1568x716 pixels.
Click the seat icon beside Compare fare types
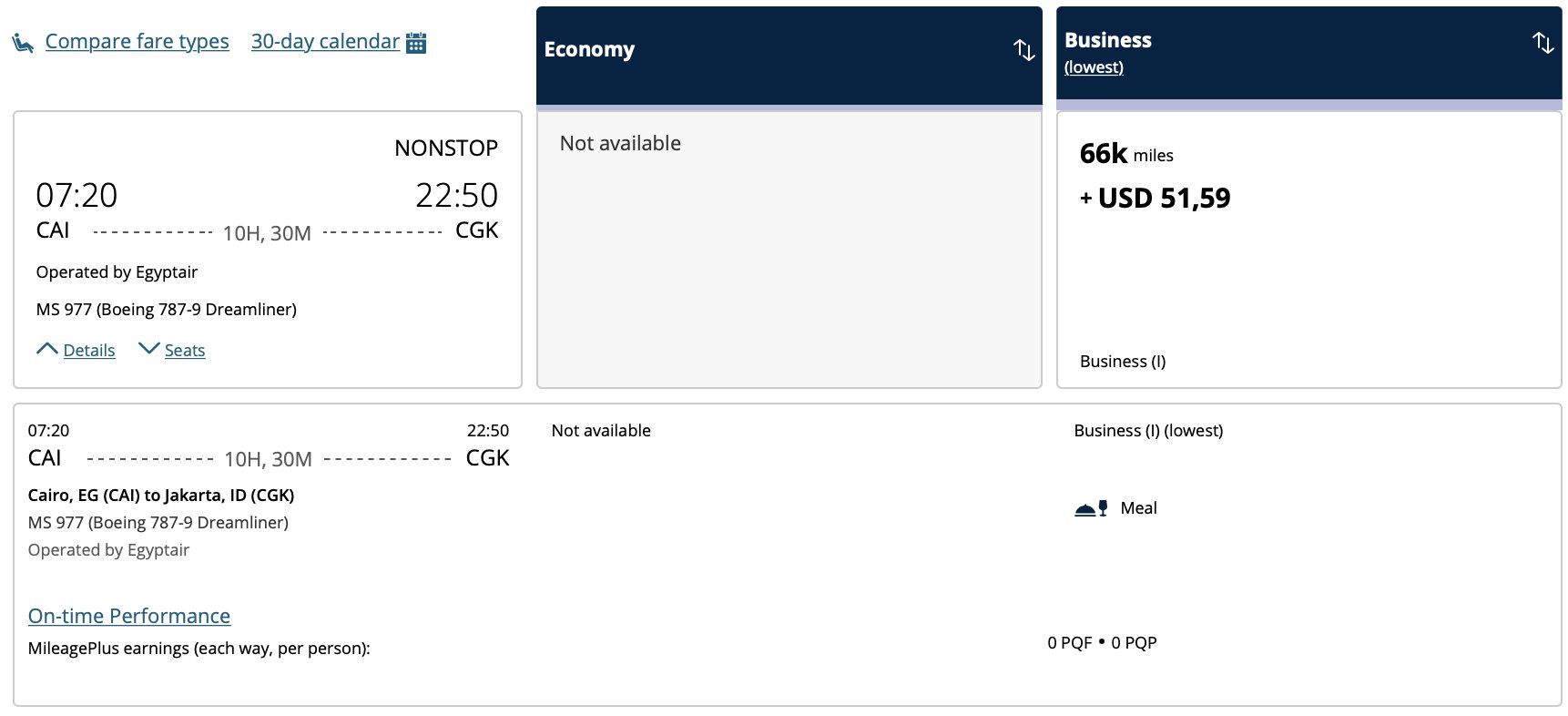[24, 43]
